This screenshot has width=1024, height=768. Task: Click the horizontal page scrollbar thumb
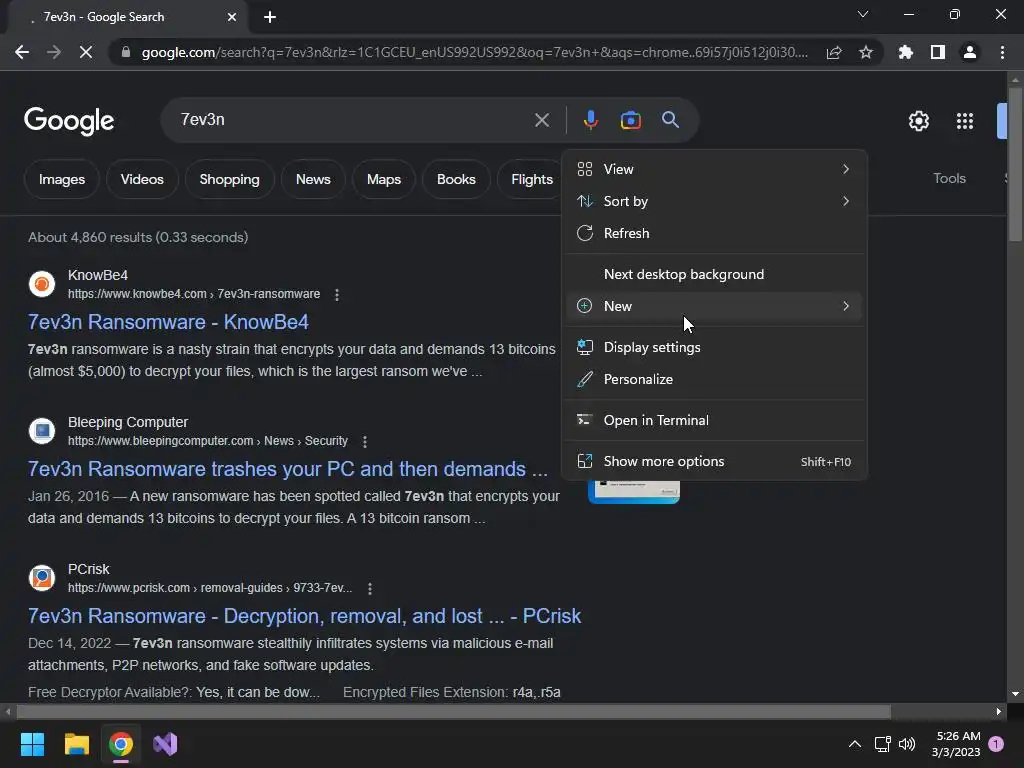[x=453, y=711]
